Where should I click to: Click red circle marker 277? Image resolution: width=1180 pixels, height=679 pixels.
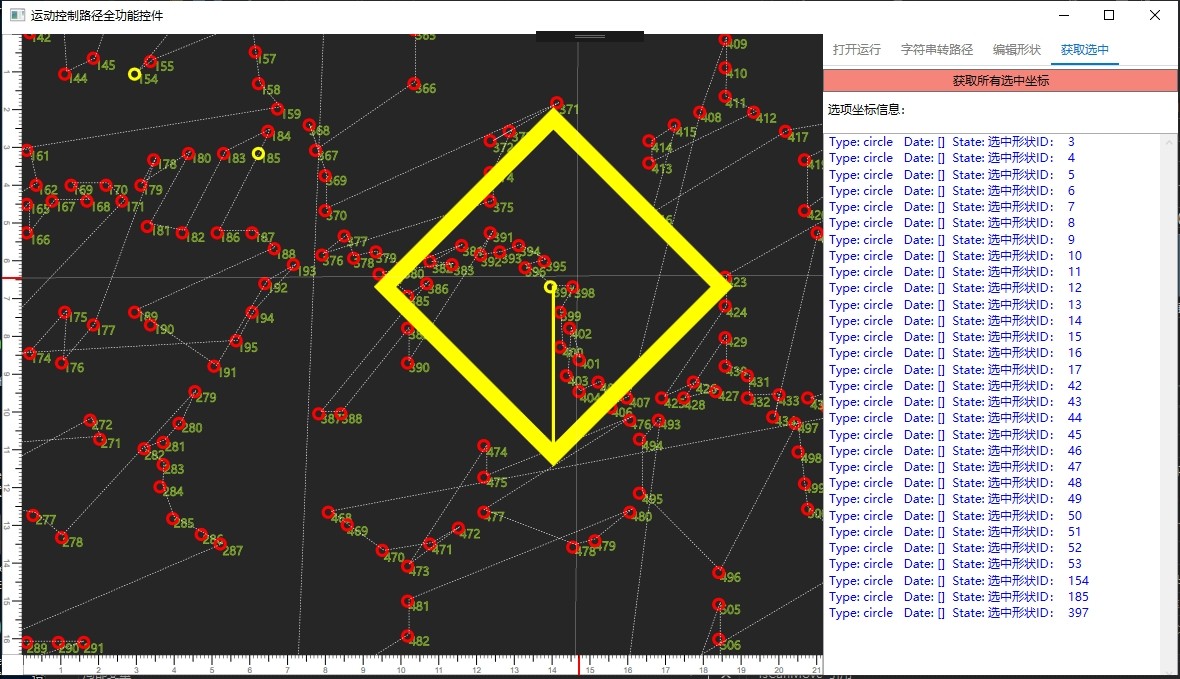[32, 516]
